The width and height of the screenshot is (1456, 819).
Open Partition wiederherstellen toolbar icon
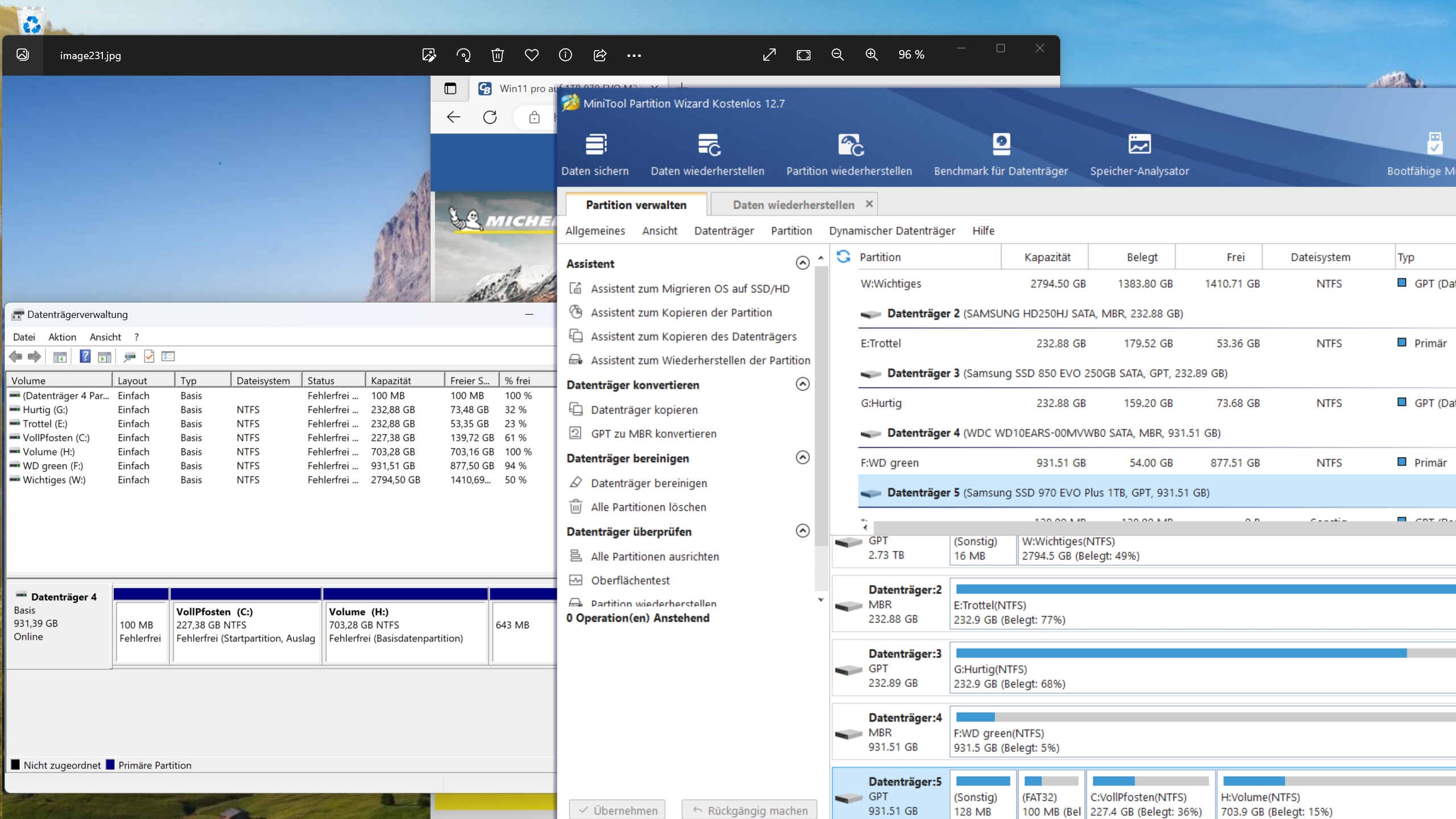pos(849,154)
